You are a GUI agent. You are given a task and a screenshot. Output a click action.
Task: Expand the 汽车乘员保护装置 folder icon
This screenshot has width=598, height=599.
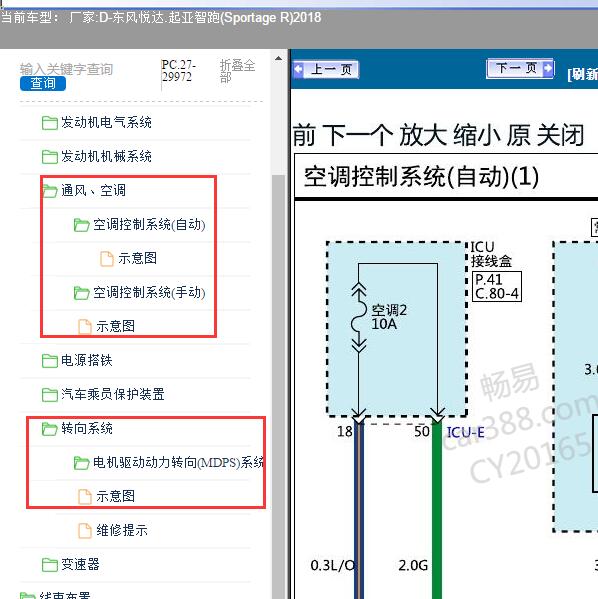(x=50, y=395)
